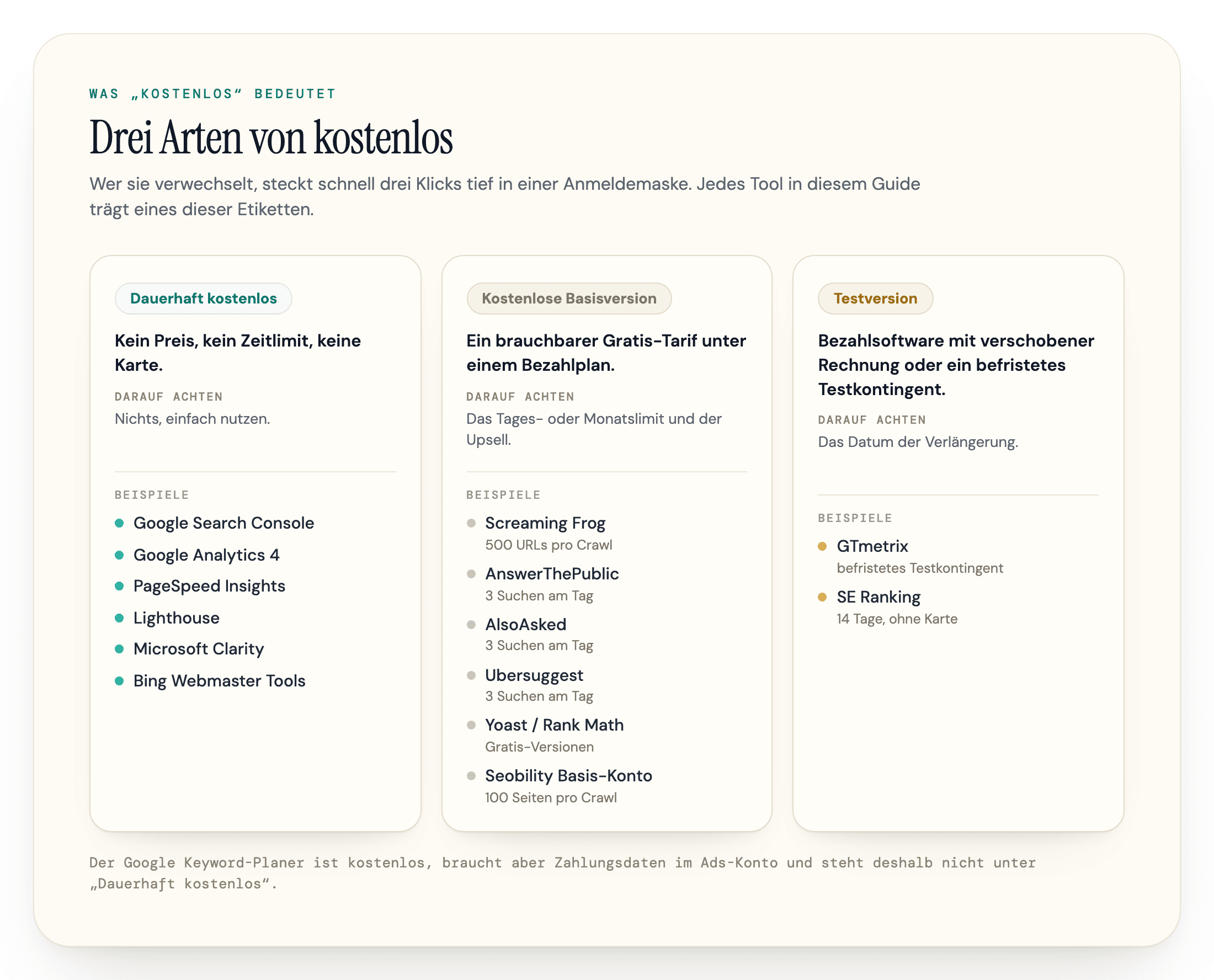Click "Gratis-Versionen" subtext

pos(539,747)
